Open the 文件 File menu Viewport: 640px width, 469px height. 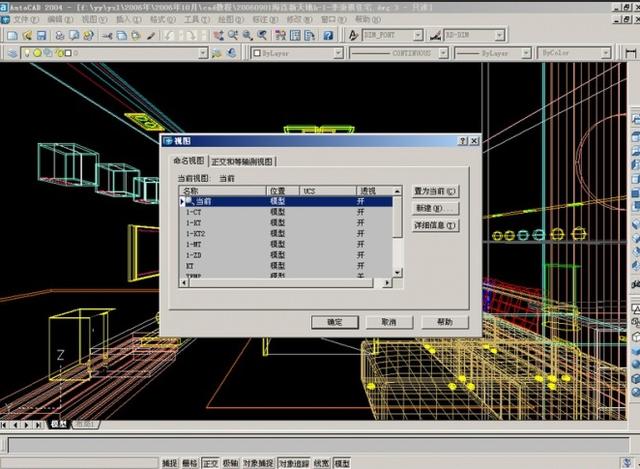pyautogui.click(x=26, y=20)
